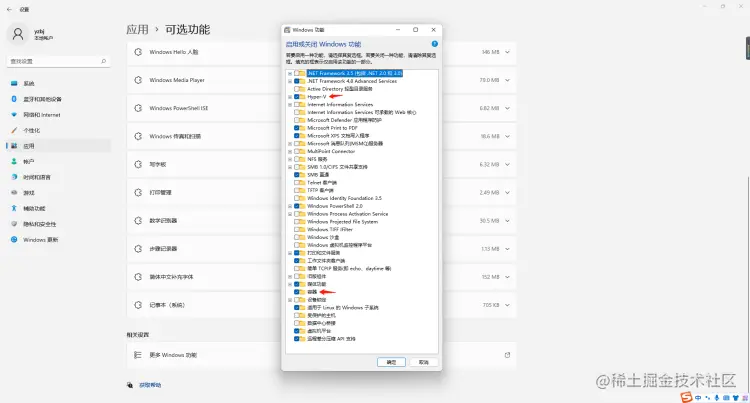
Task: Go back with the Settings back arrow
Action: (9, 9)
